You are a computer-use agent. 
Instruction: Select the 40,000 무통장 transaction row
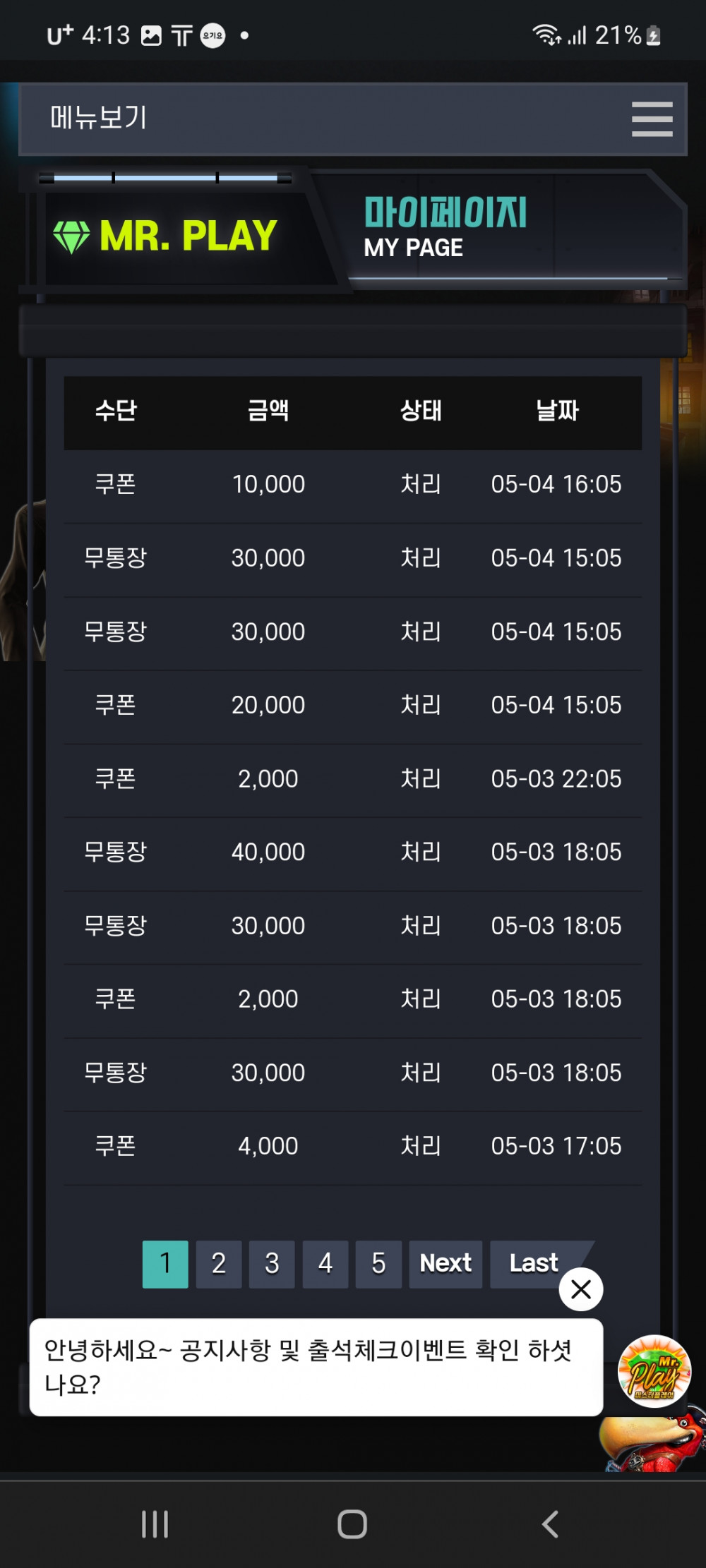353,852
